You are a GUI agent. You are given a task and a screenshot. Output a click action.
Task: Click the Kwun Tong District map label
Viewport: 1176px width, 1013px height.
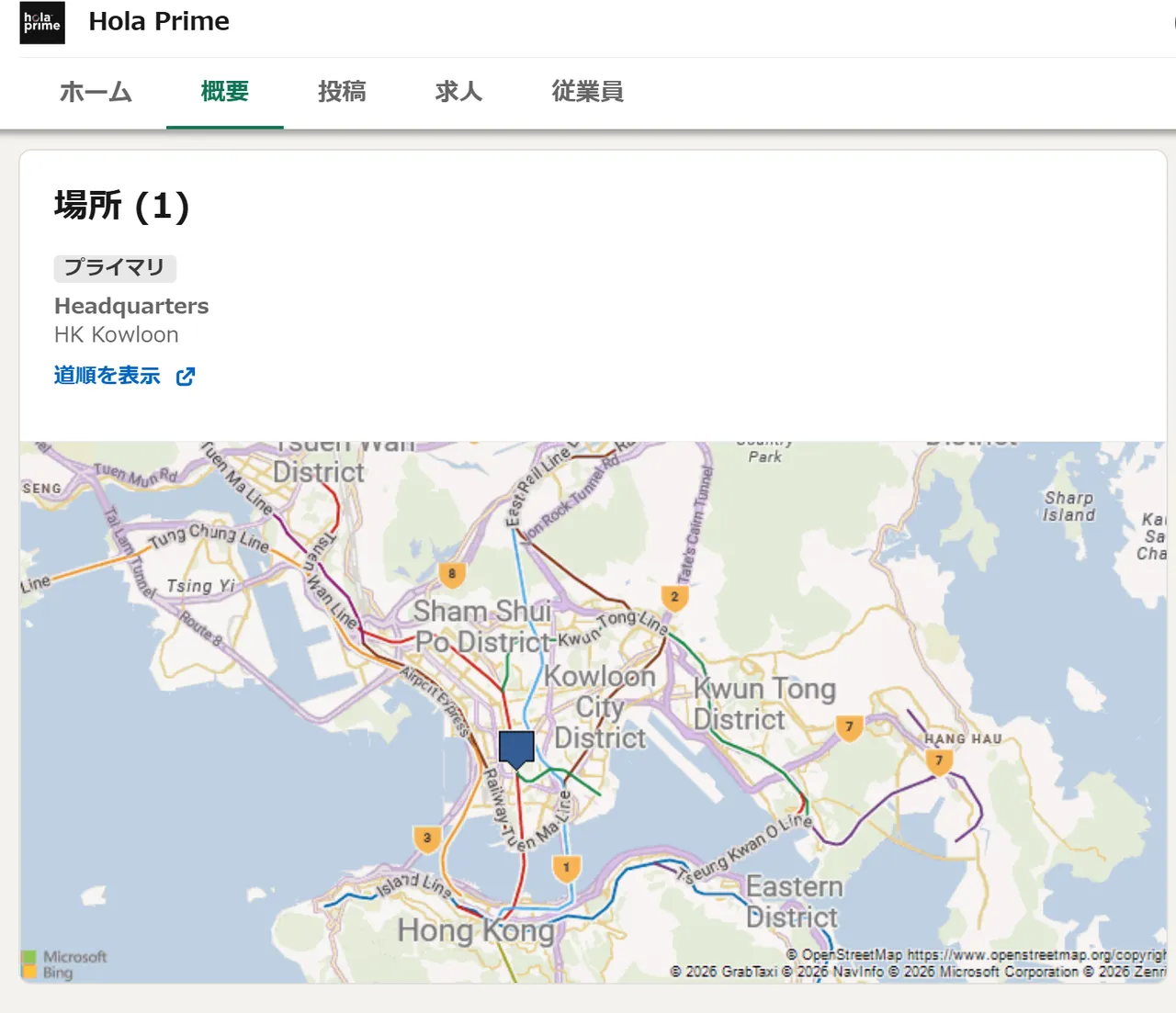[764, 703]
